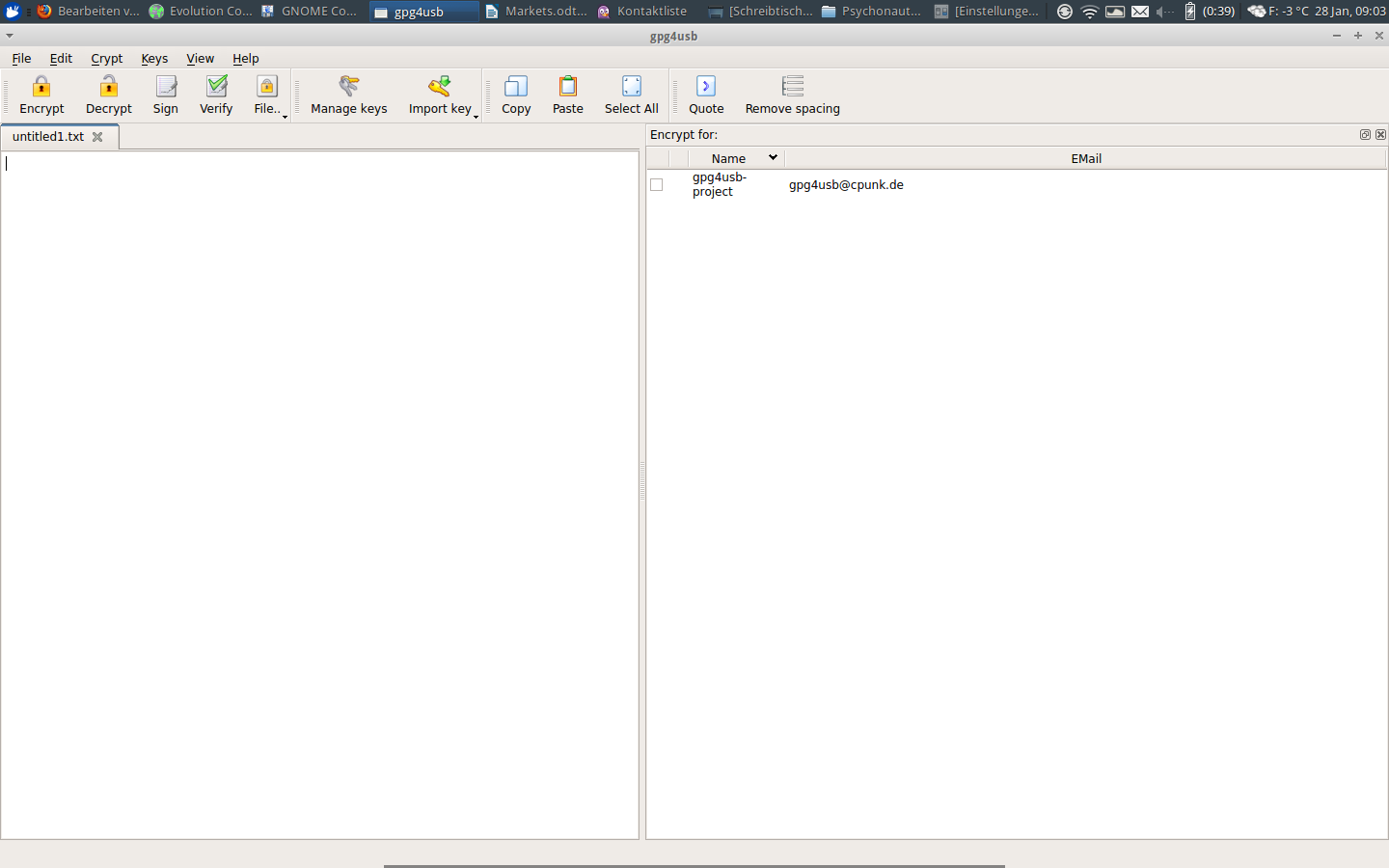Click inside the empty text editor area
1389x868 pixels.
pos(318,482)
